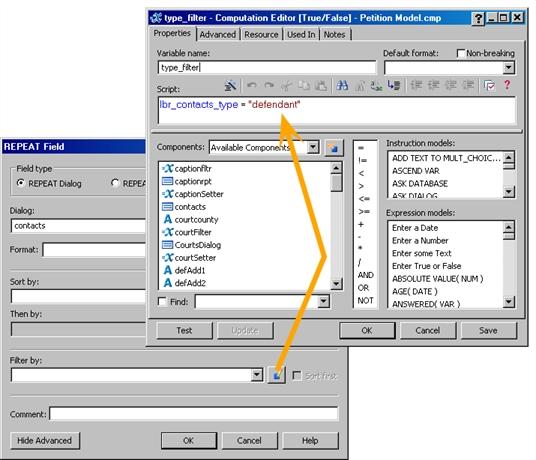Viewport: 536px width, 460px height.
Task: Select defAdd1 variable in components list
Action: tap(184, 270)
